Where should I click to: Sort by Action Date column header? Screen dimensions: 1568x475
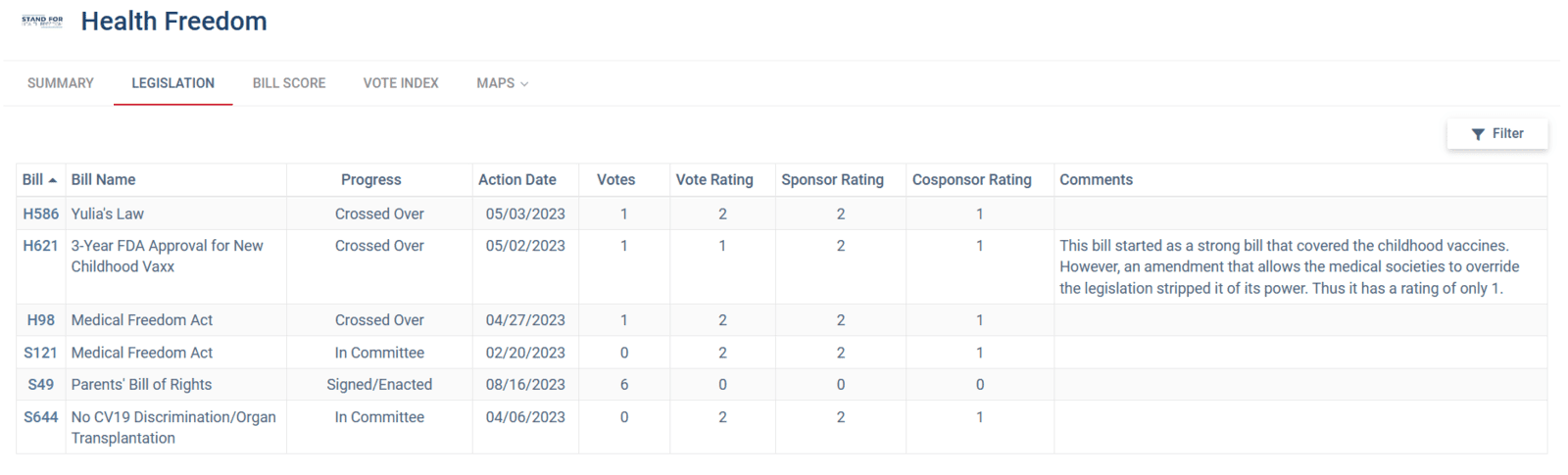(x=516, y=180)
